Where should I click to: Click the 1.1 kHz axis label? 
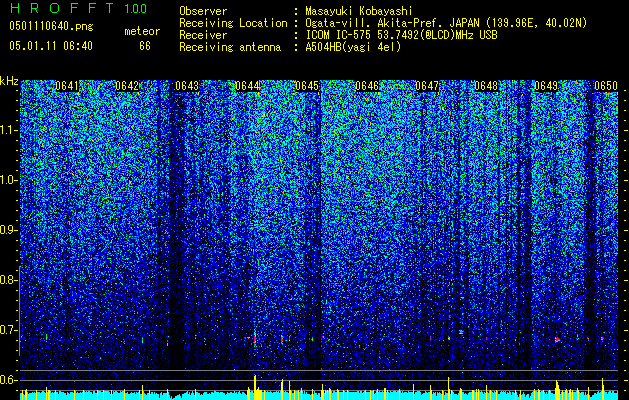click(x=9, y=130)
